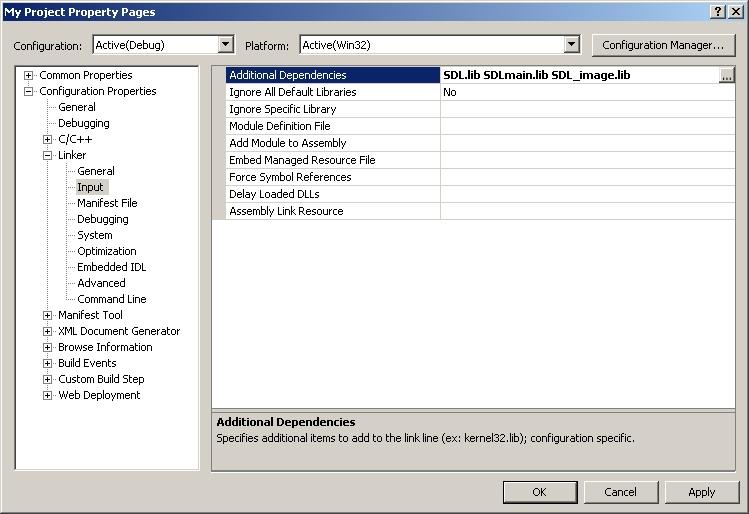Screen dimensions: 749x514
Task: Select the Ignore Specific Library property
Action: pos(333,109)
